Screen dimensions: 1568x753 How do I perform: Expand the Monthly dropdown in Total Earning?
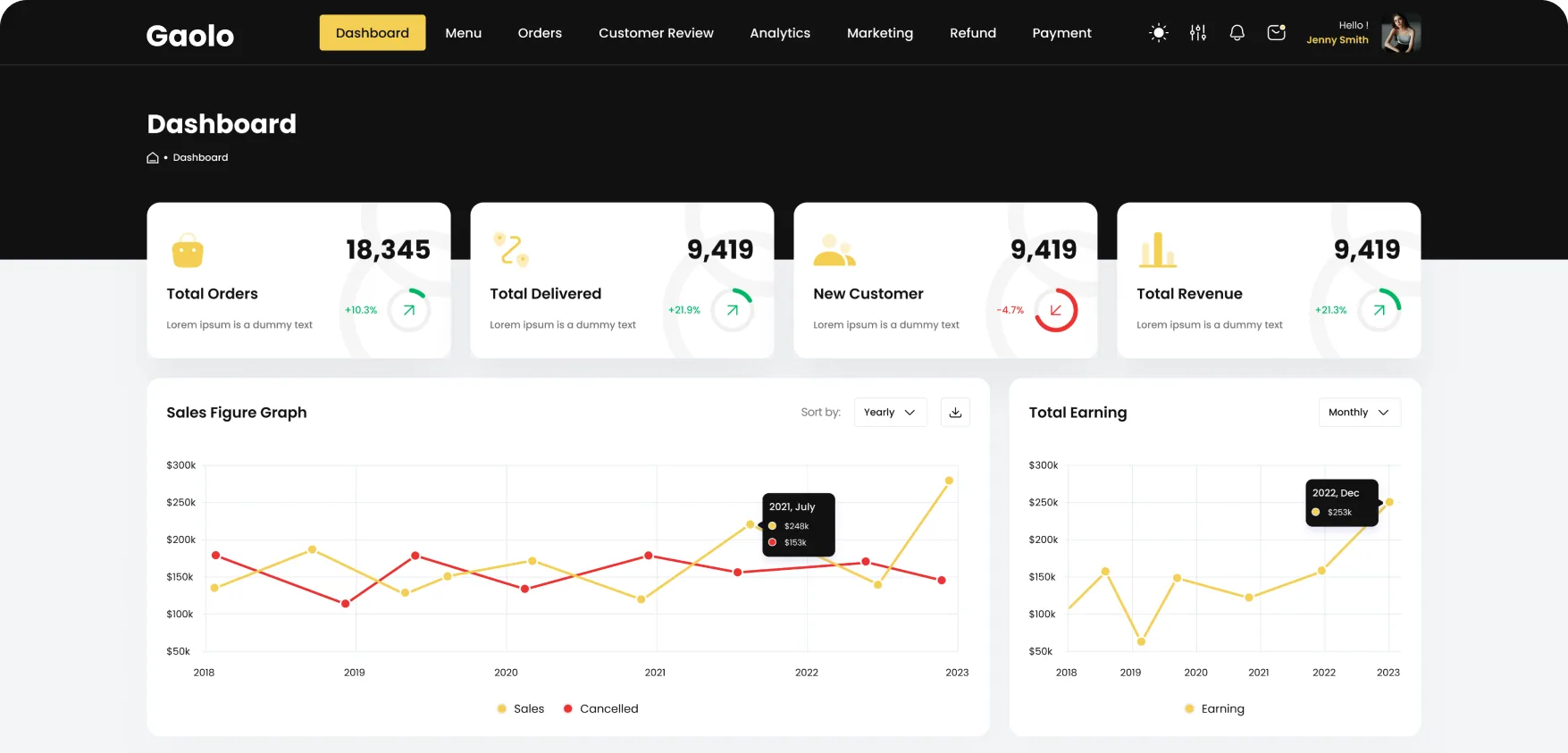coord(1360,413)
